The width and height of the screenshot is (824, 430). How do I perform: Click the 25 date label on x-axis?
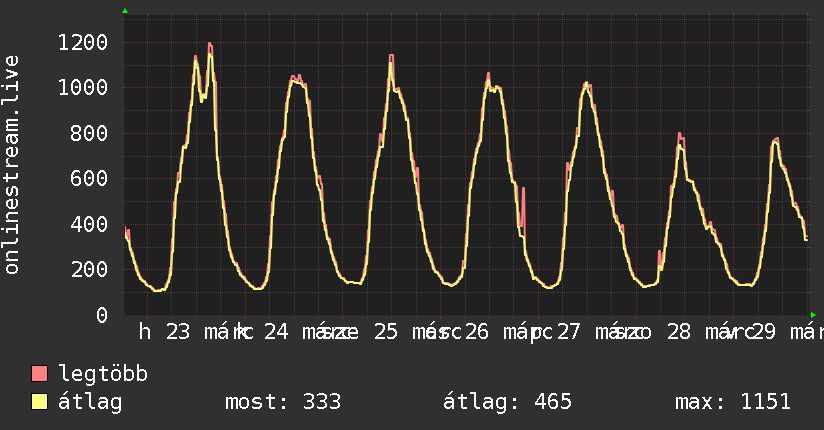click(x=386, y=332)
